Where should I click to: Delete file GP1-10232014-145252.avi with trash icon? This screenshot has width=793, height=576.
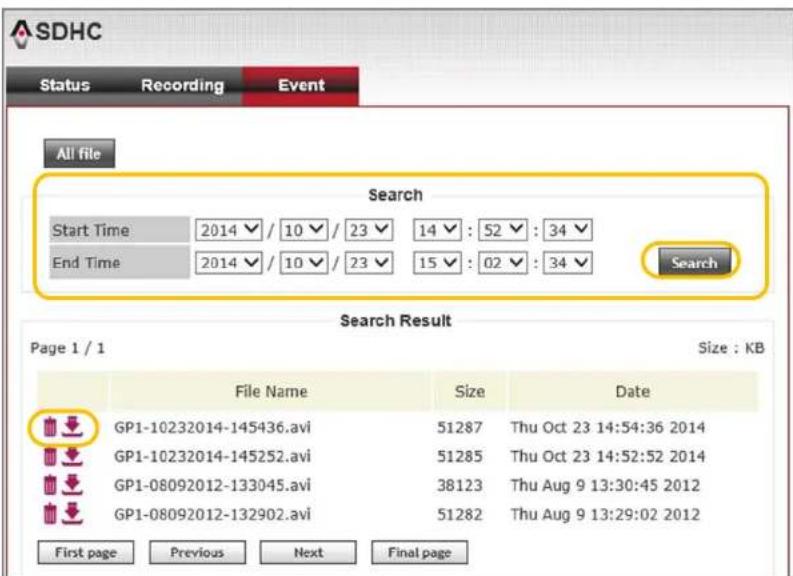pyautogui.click(x=50, y=457)
